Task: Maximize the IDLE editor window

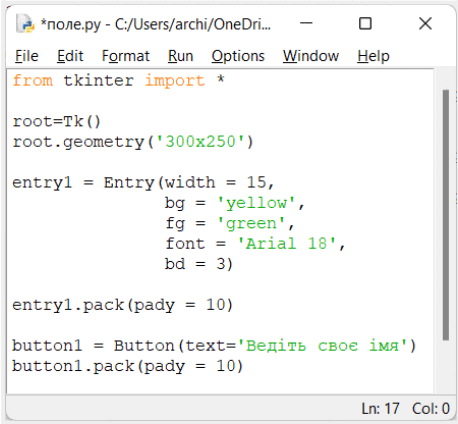Action: [x=365, y=24]
